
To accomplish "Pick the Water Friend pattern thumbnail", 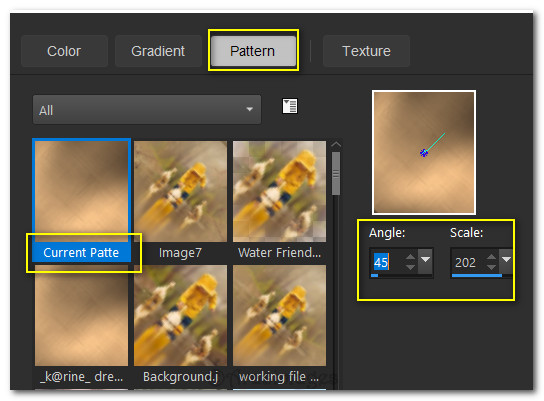I will click(279, 200).
